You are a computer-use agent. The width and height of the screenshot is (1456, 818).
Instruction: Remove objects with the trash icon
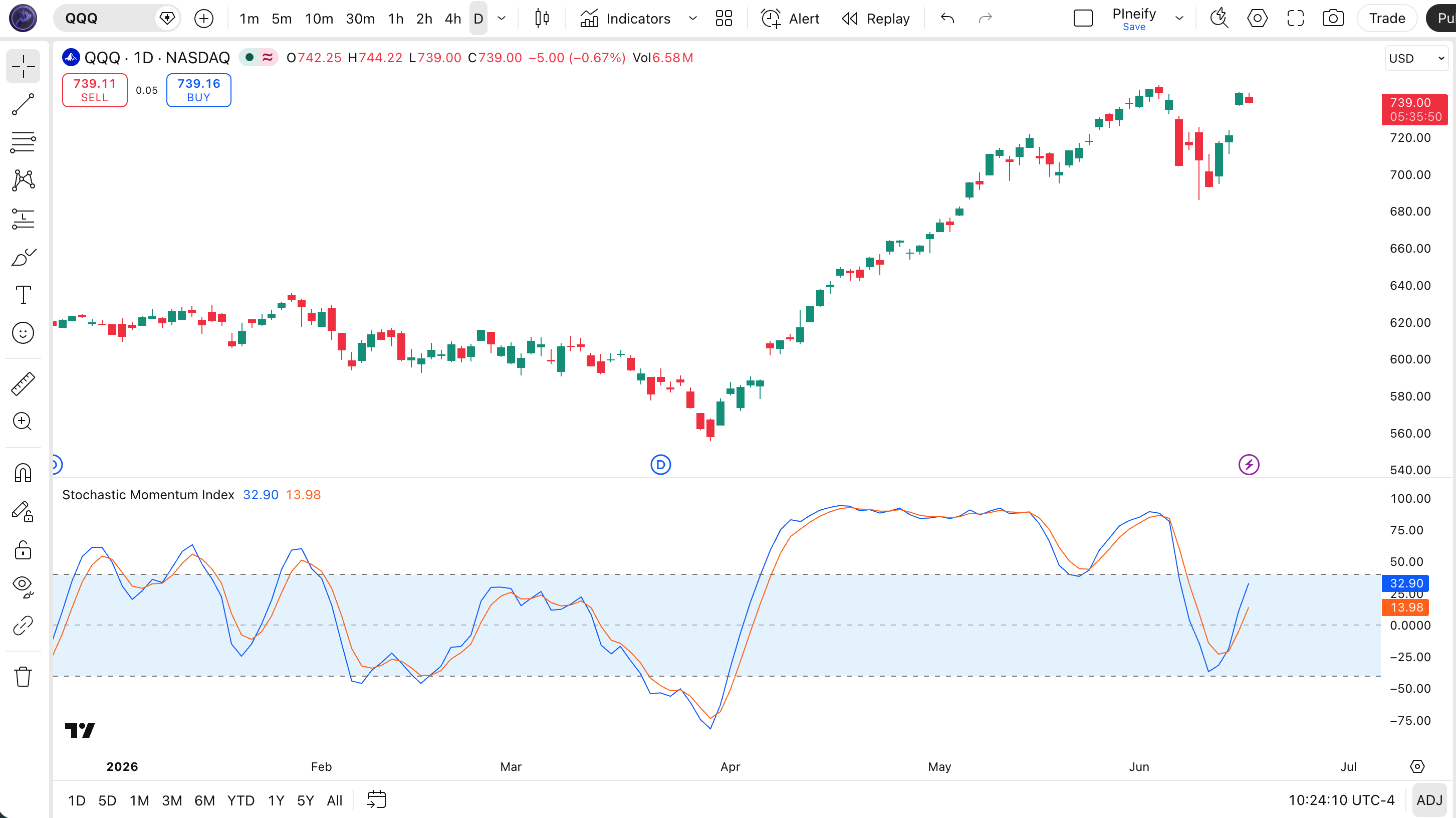[x=23, y=676]
